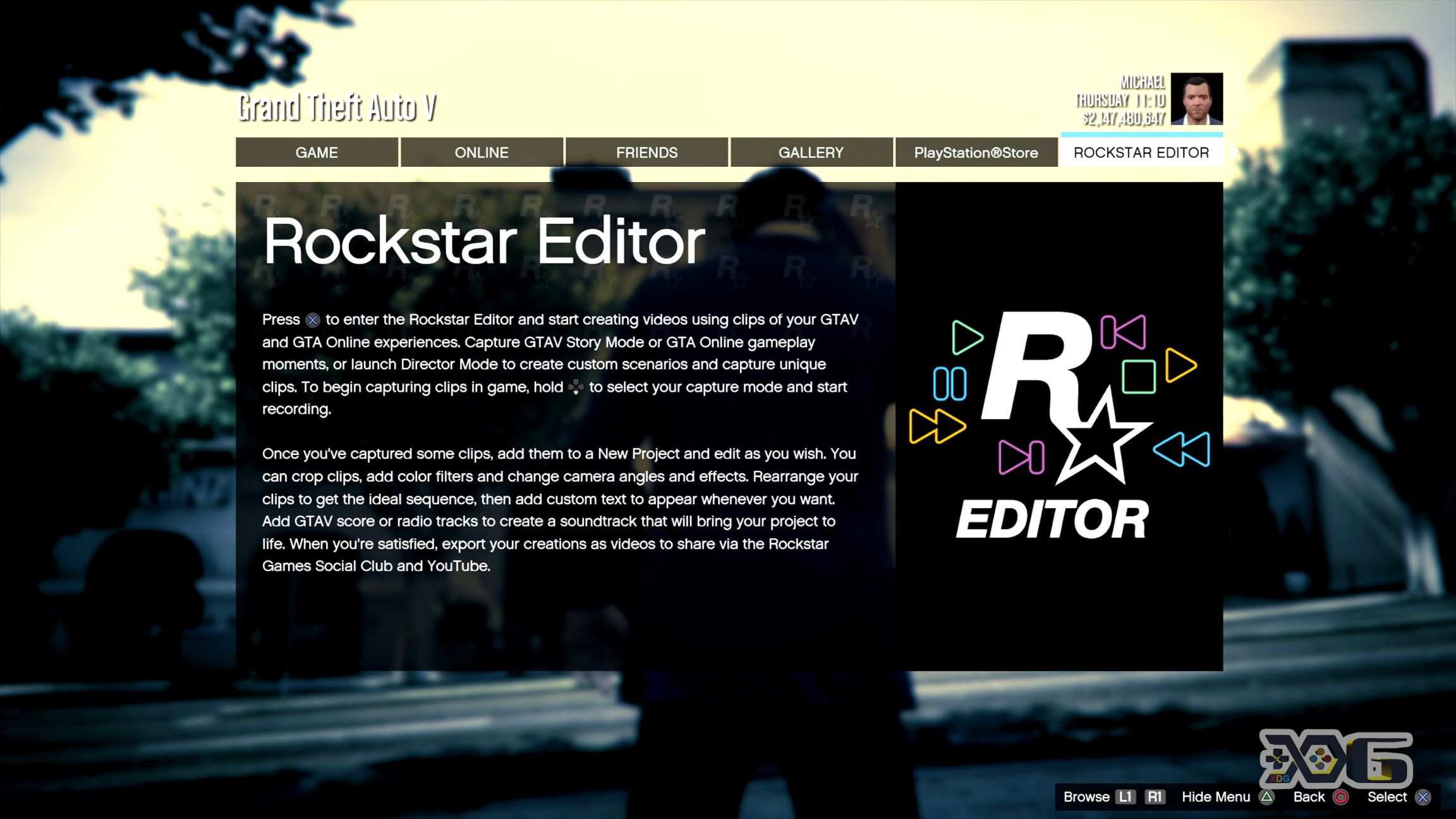Click the green stop square icon in logo
Image resolution: width=1456 pixels, height=819 pixels.
coord(1139,377)
